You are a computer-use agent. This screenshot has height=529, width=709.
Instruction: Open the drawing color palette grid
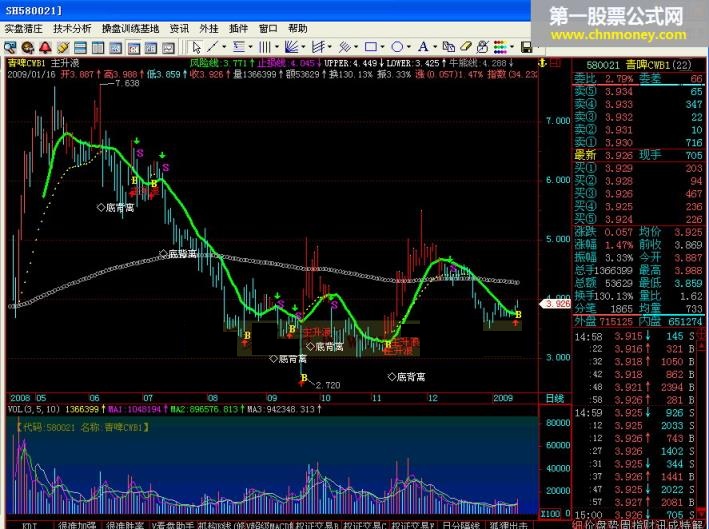(x=500, y=47)
